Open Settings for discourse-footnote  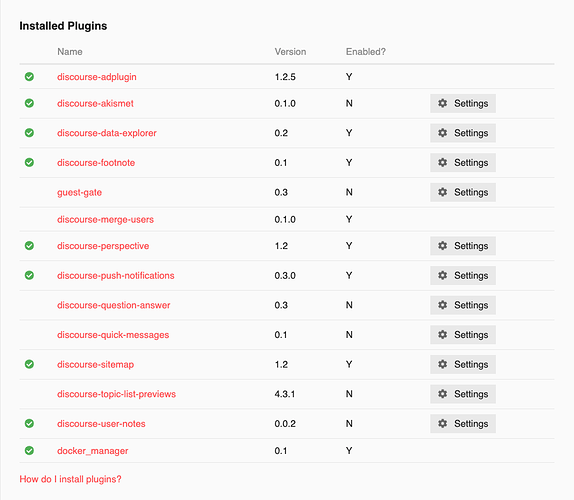[x=463, y=163]
